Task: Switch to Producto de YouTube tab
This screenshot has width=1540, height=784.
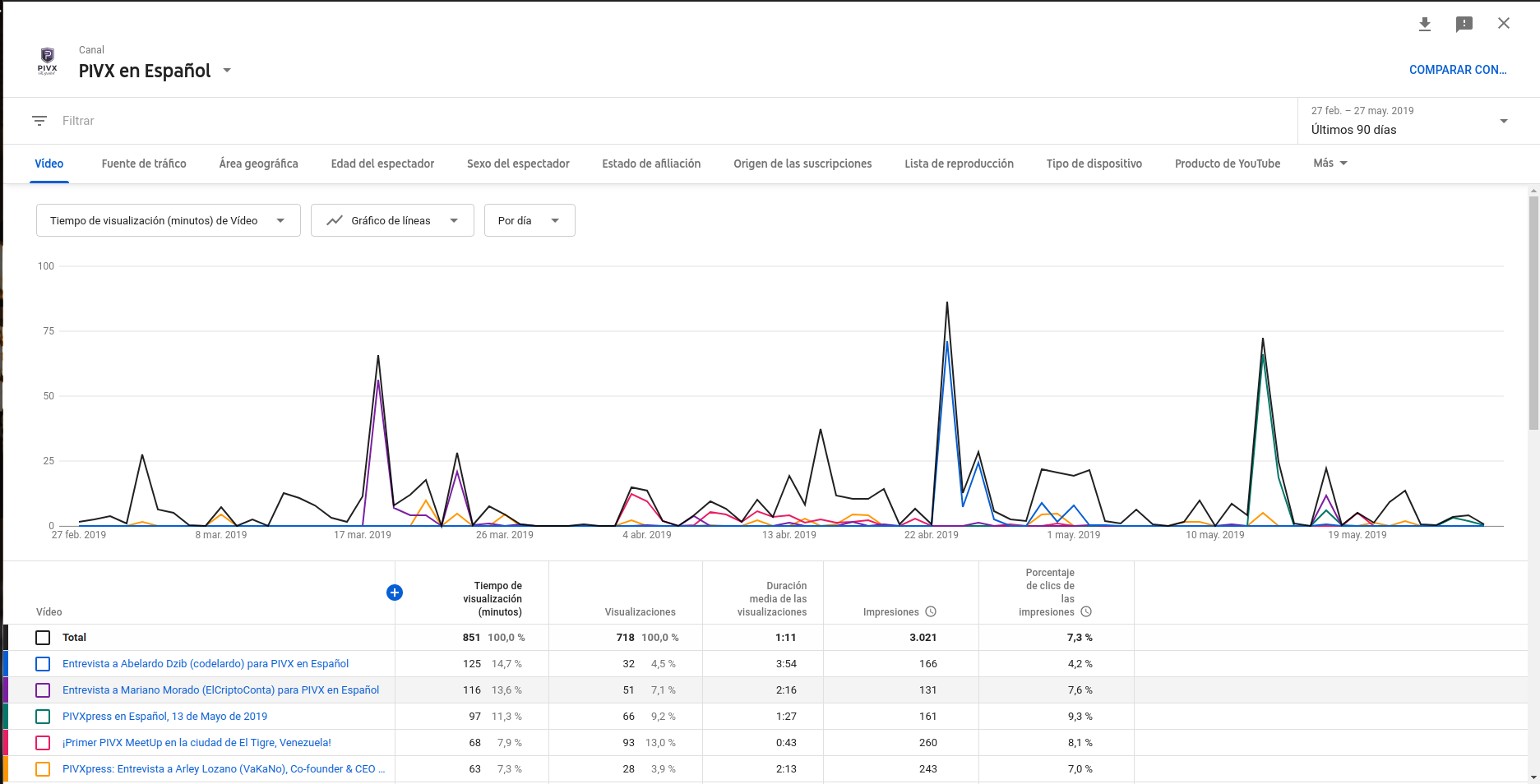Action: 1228,164
